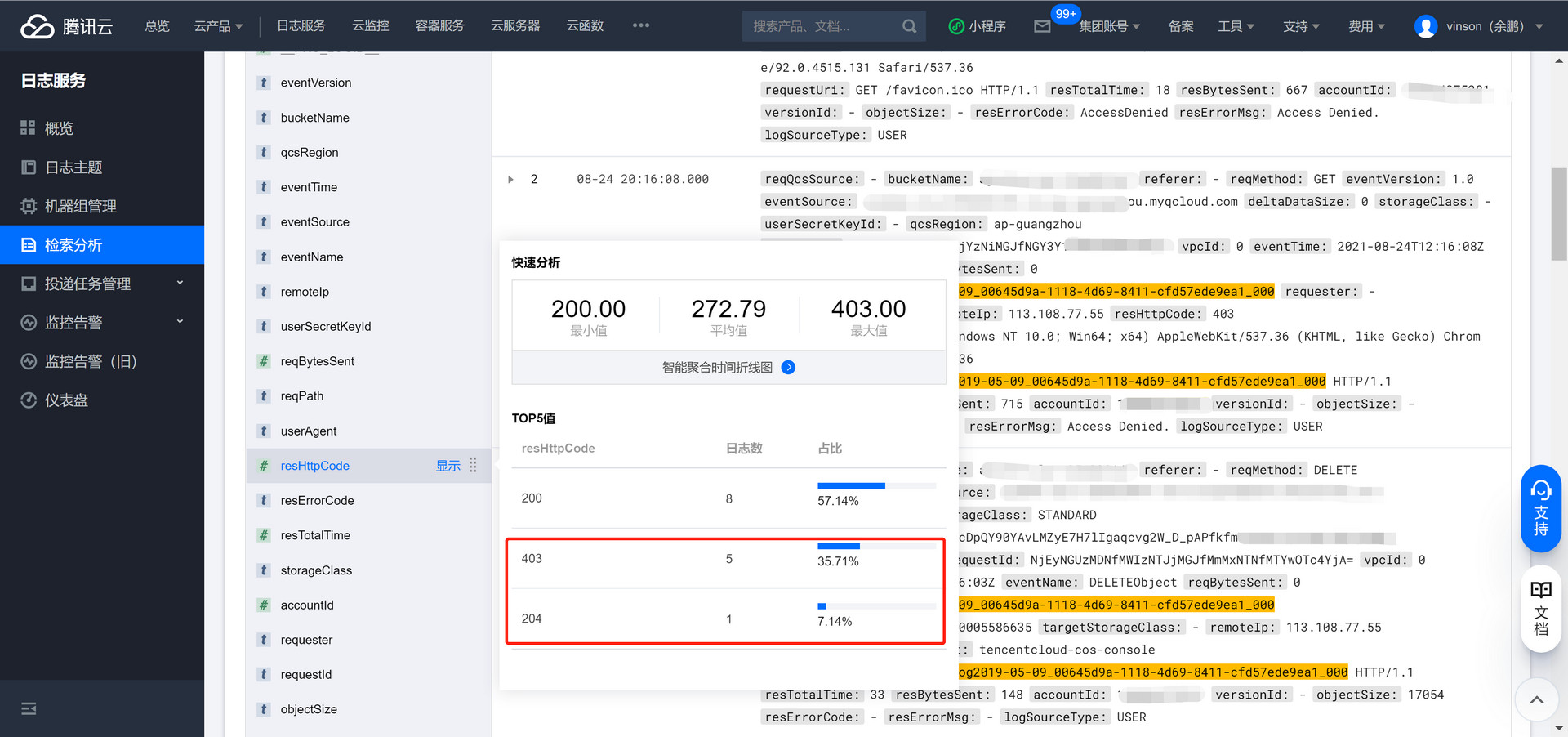Open the mail notifications envelope icon
The width and height of the screenshot is (1568, 737).
tap(1042, 26)
